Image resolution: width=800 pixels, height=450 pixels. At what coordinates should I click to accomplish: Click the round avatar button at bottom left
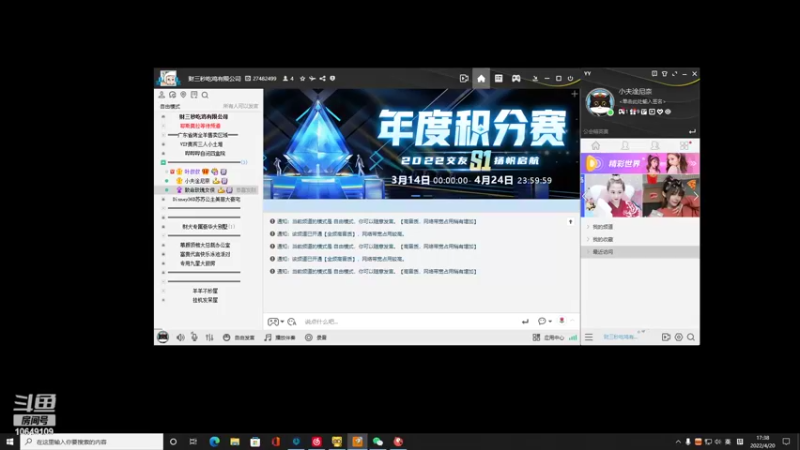coord(163,337)
